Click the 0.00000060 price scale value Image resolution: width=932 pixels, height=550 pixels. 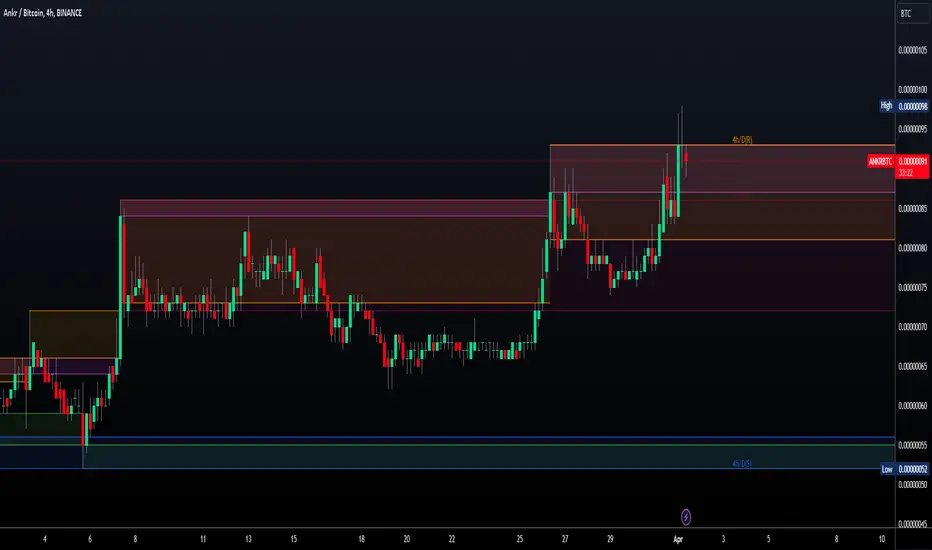912,406
